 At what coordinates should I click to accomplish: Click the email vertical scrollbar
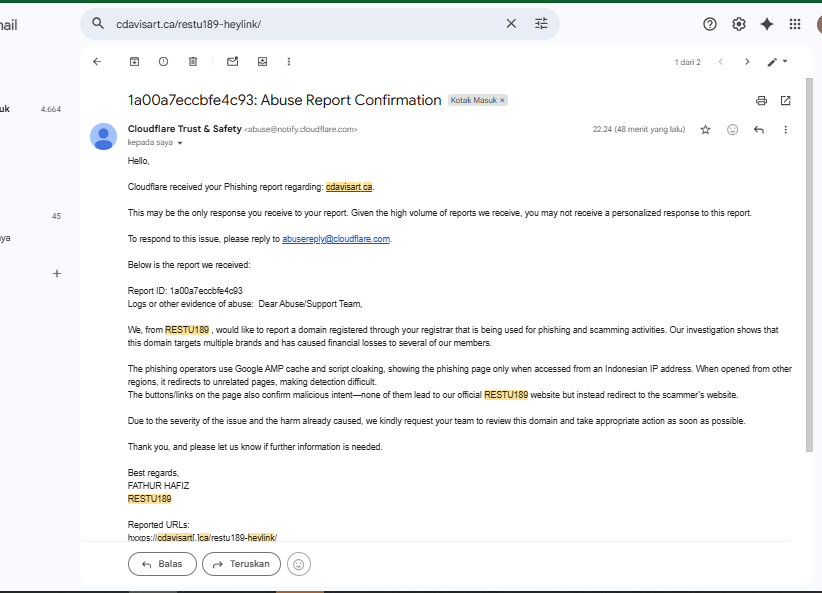coord(809,264)
